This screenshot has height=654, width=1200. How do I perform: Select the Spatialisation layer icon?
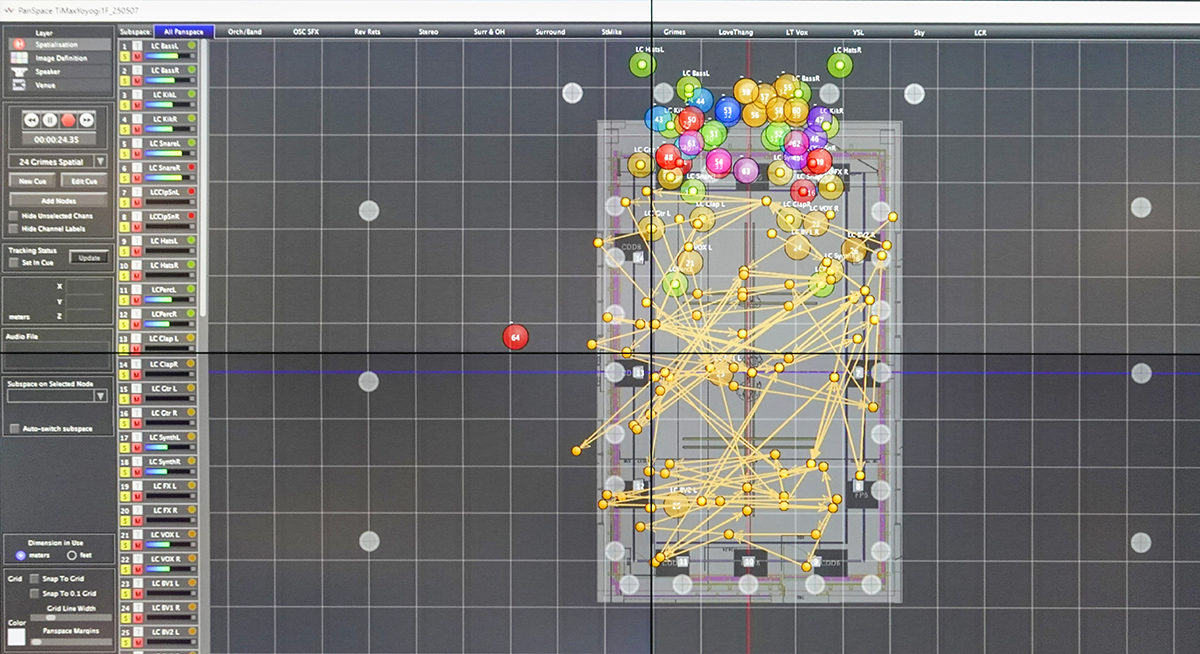[x=19, y=45]
